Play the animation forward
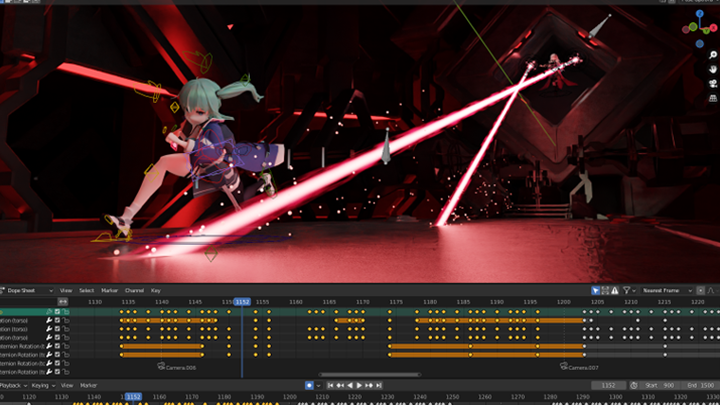Image resolution: width=720 pixels, height=405 pixels. (359, 386)
